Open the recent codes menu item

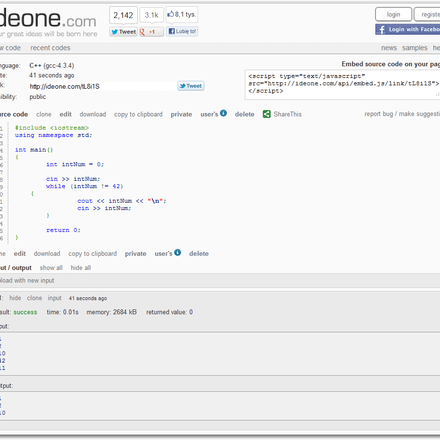[50, 48]
